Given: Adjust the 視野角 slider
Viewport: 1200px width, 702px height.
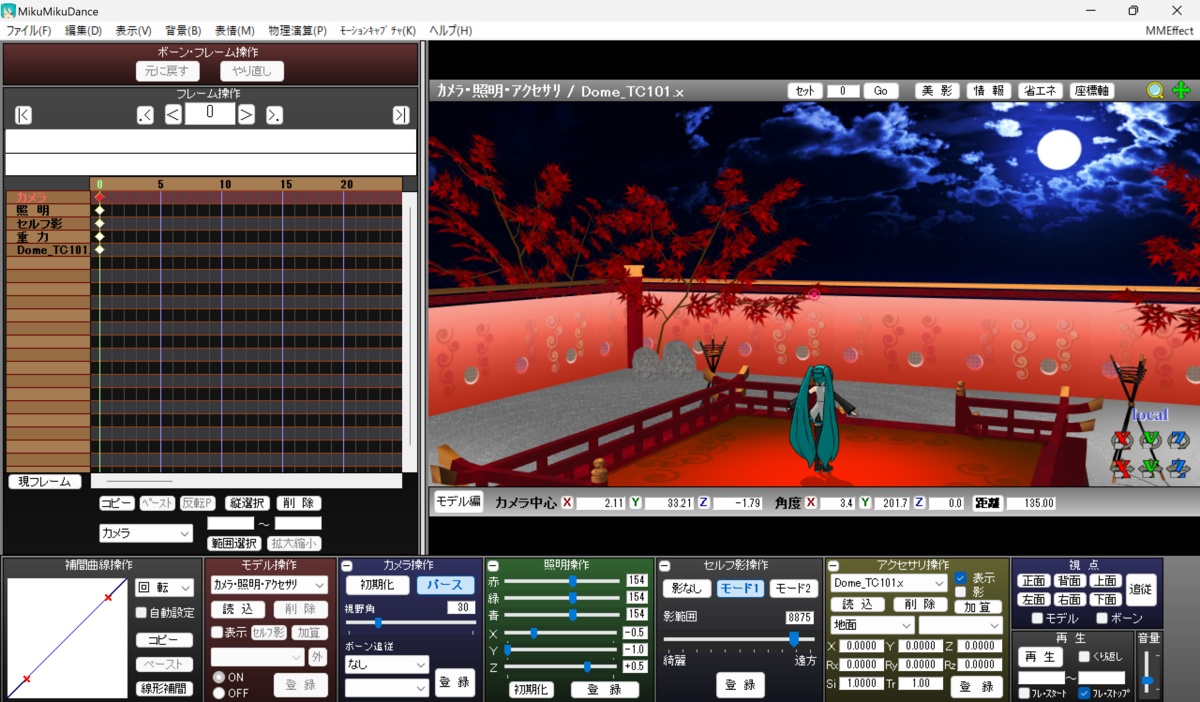Looking at the screenshot, I should [x=410, y=623].
